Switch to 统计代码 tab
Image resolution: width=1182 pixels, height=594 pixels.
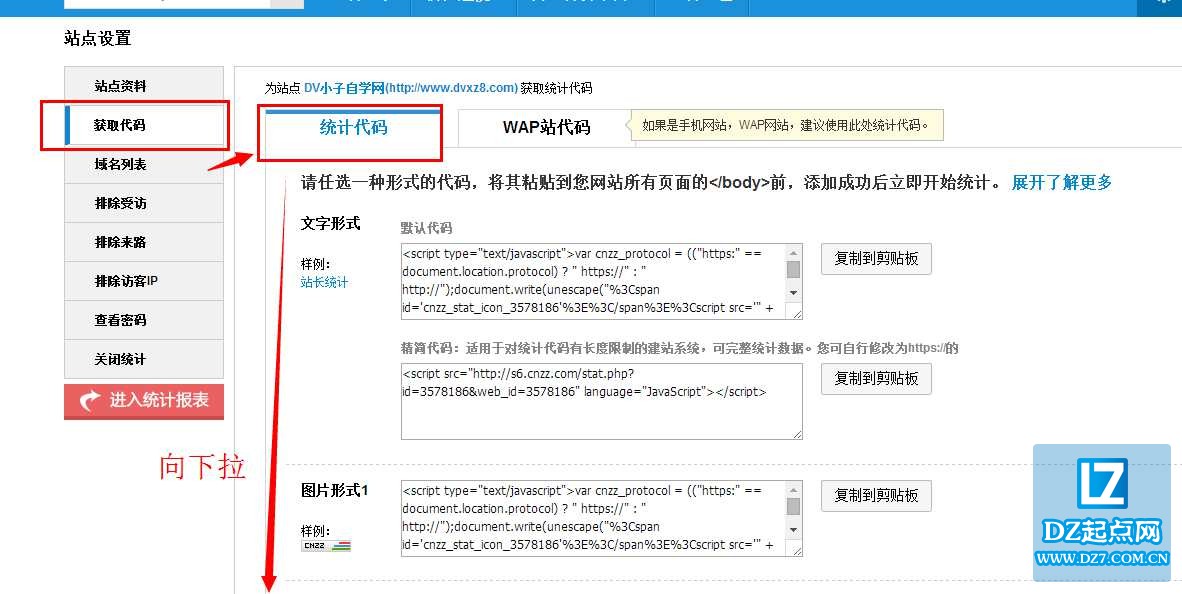click(353, 128)
